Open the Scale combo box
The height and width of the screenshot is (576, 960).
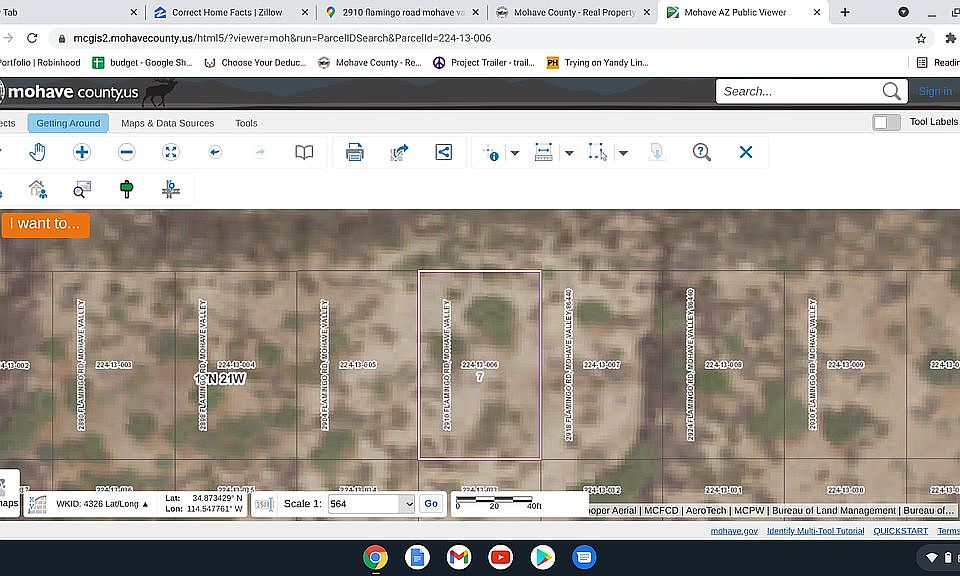click(371, 504)
